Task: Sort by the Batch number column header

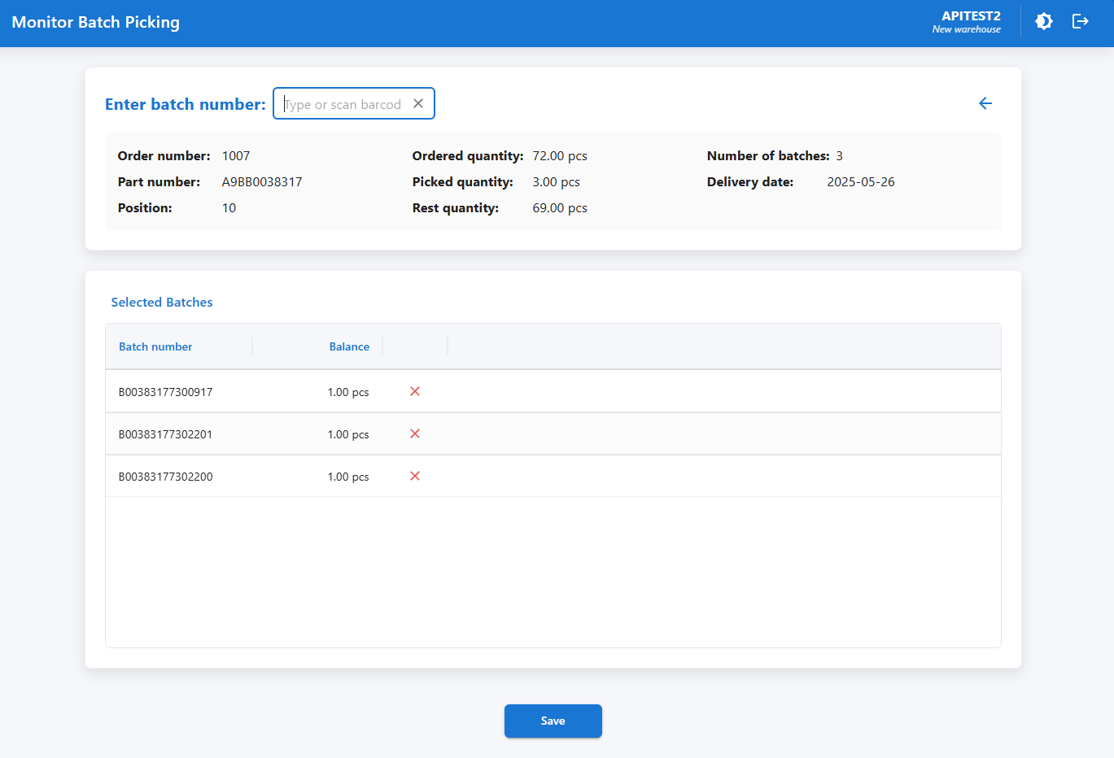Action: [156, 347]
